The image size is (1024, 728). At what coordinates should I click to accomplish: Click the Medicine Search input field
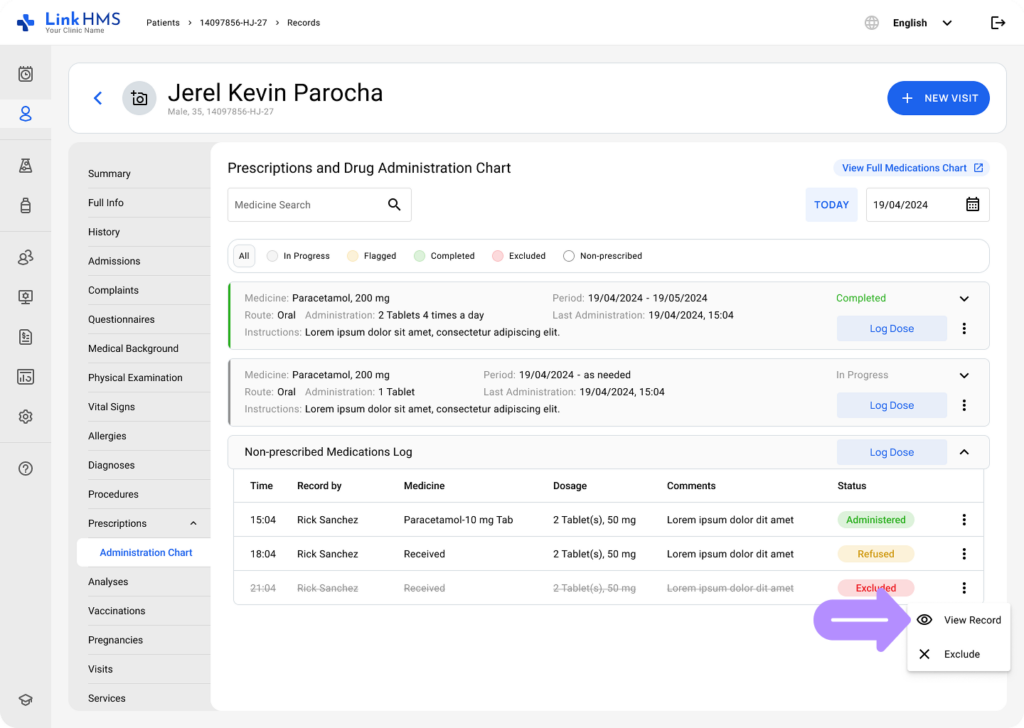point(305,205)
